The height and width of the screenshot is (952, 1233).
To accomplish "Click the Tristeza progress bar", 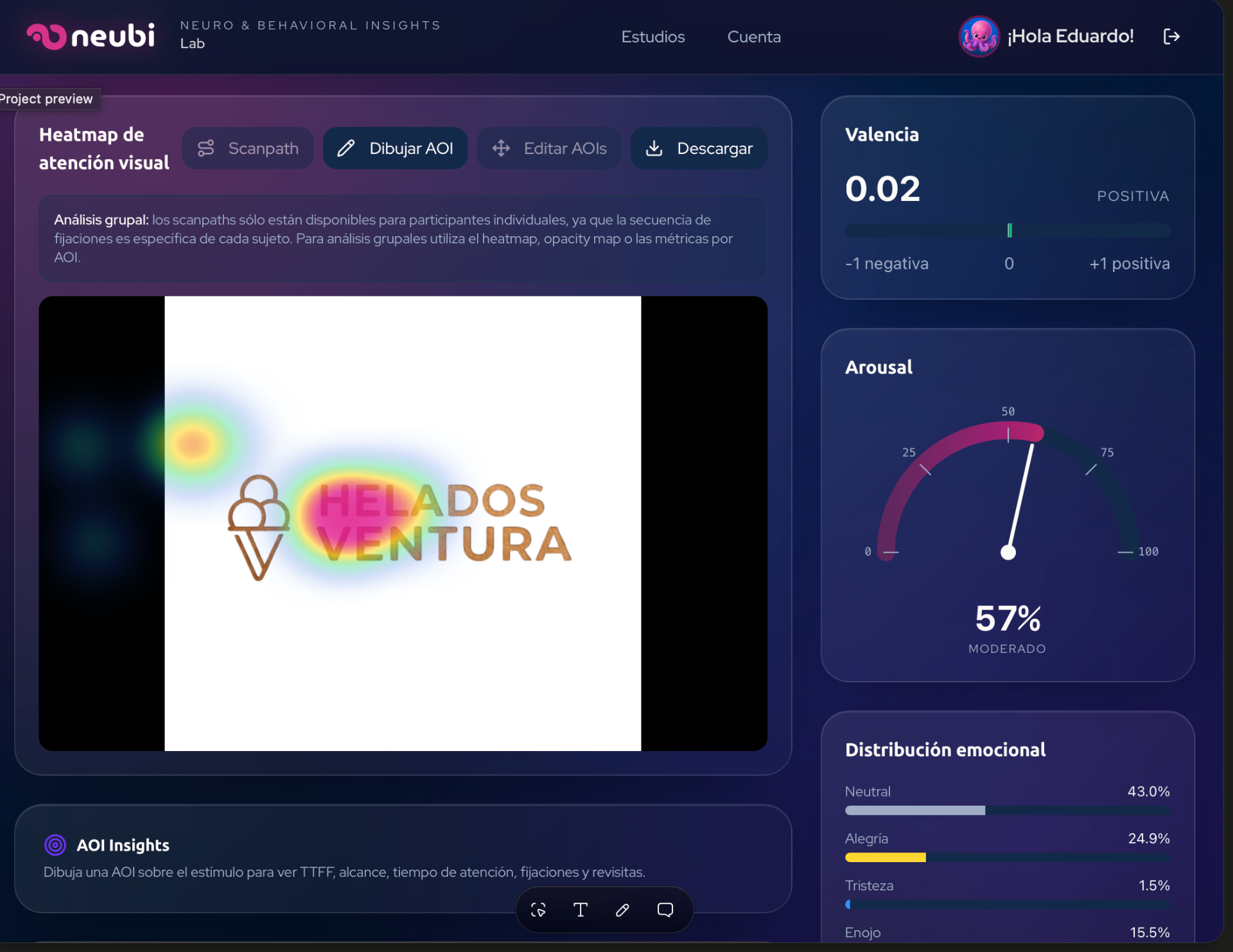I will point(1008,904).
